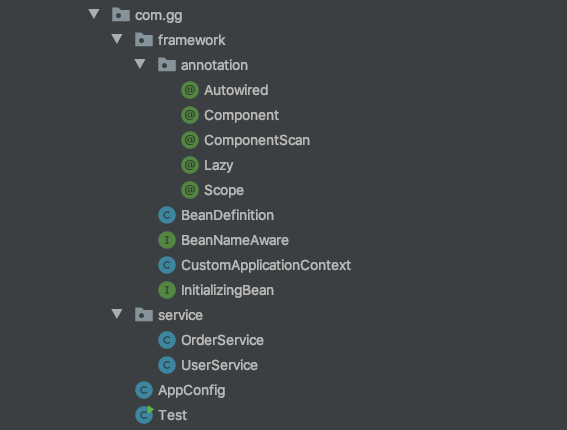Click the annotation package folder icon
Viewport: 567px width, 430px height.
167,65
